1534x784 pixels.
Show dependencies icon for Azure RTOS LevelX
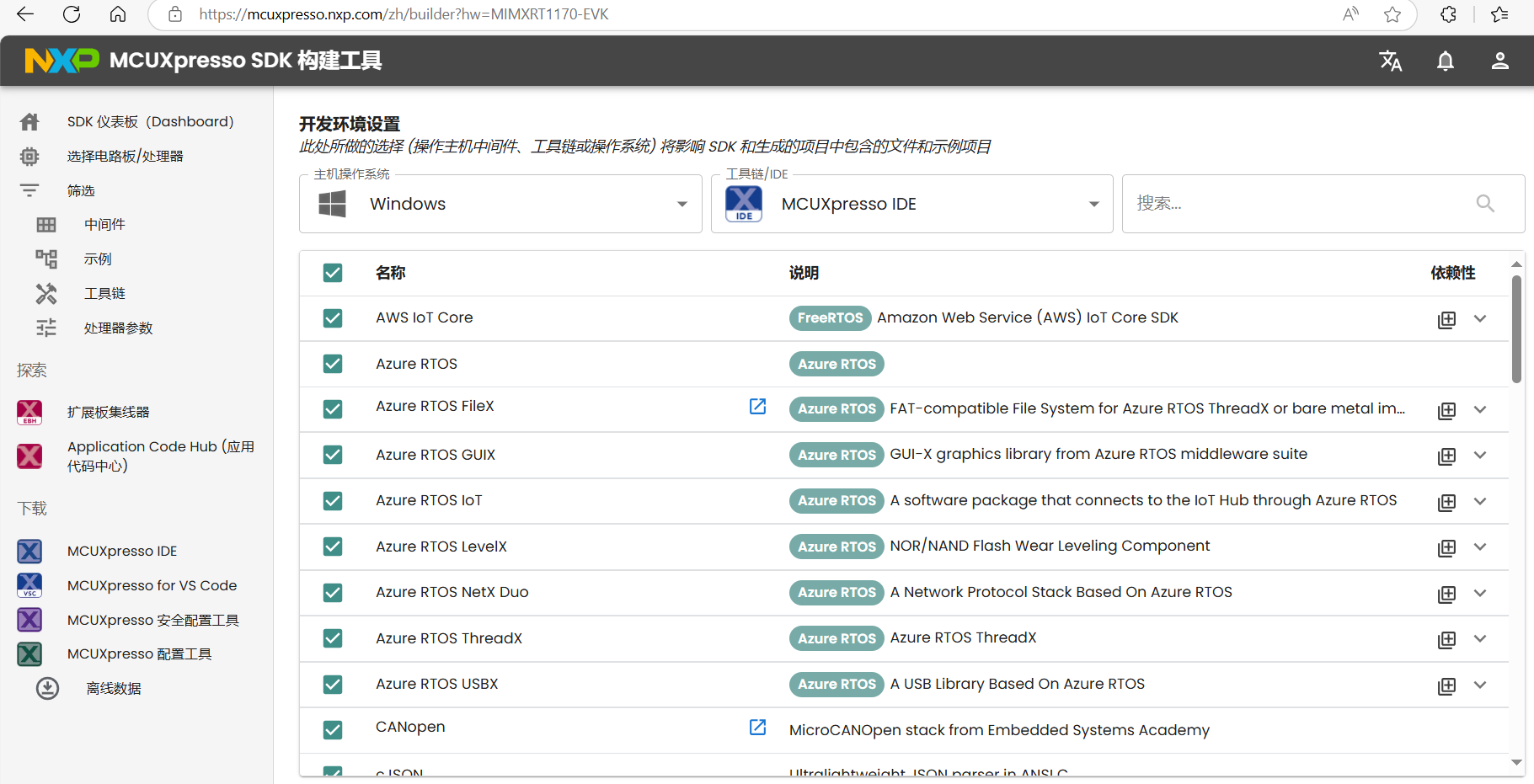1446,547
